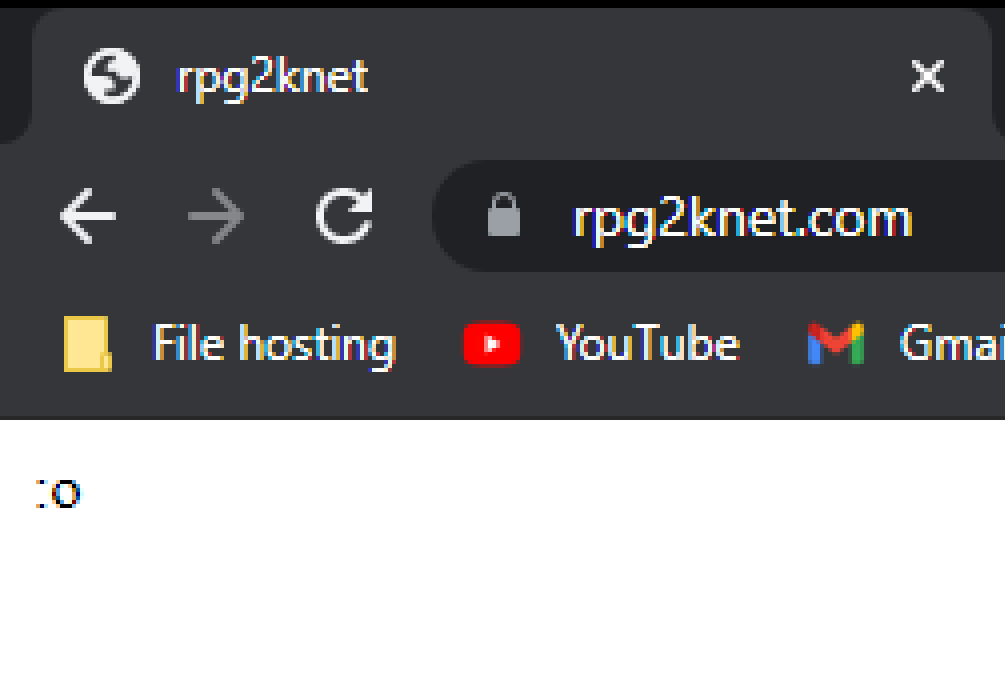Click the red YouTube bookmark icon

pyautogui.click(x=492, y=344)
